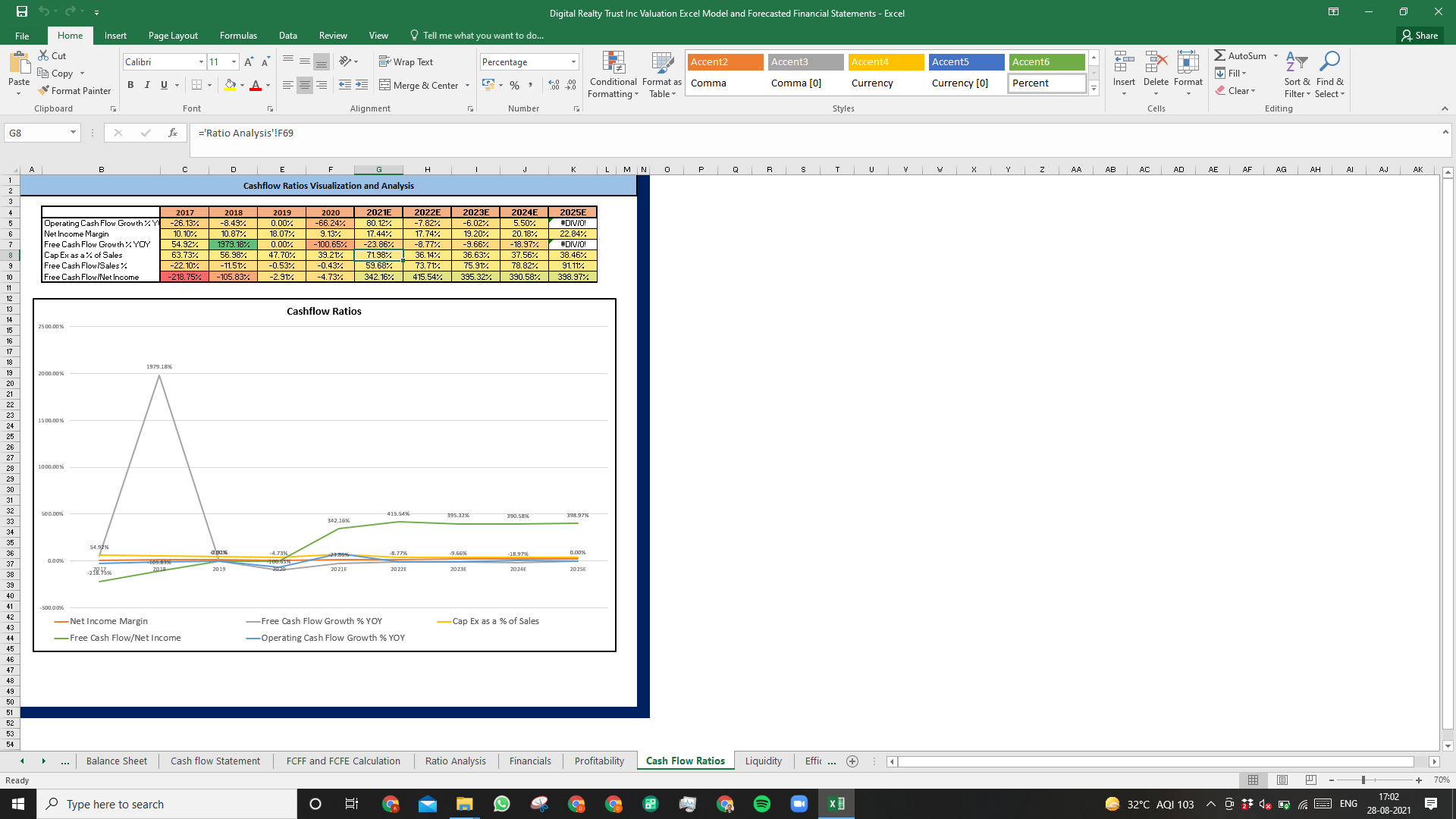Increase font size with the large A icon
Image resolution: width=1456 pixels, height=819 pixels.
(x=249, y=62)
